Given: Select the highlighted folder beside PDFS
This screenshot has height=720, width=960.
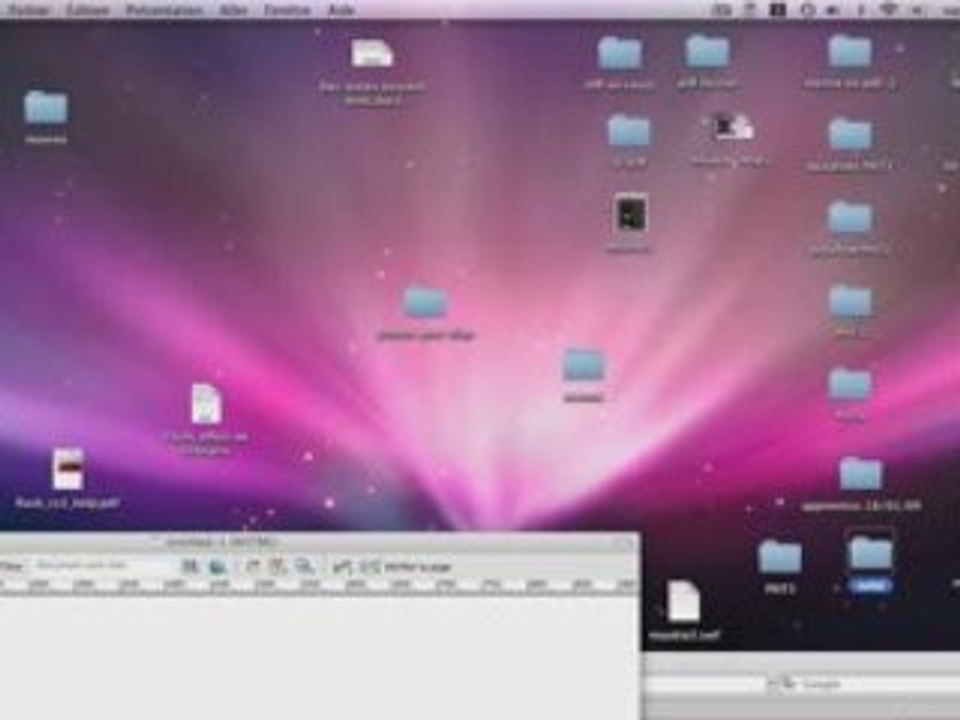Looking at the screenshot, I should pyautogui.click(x=870, y=553).
